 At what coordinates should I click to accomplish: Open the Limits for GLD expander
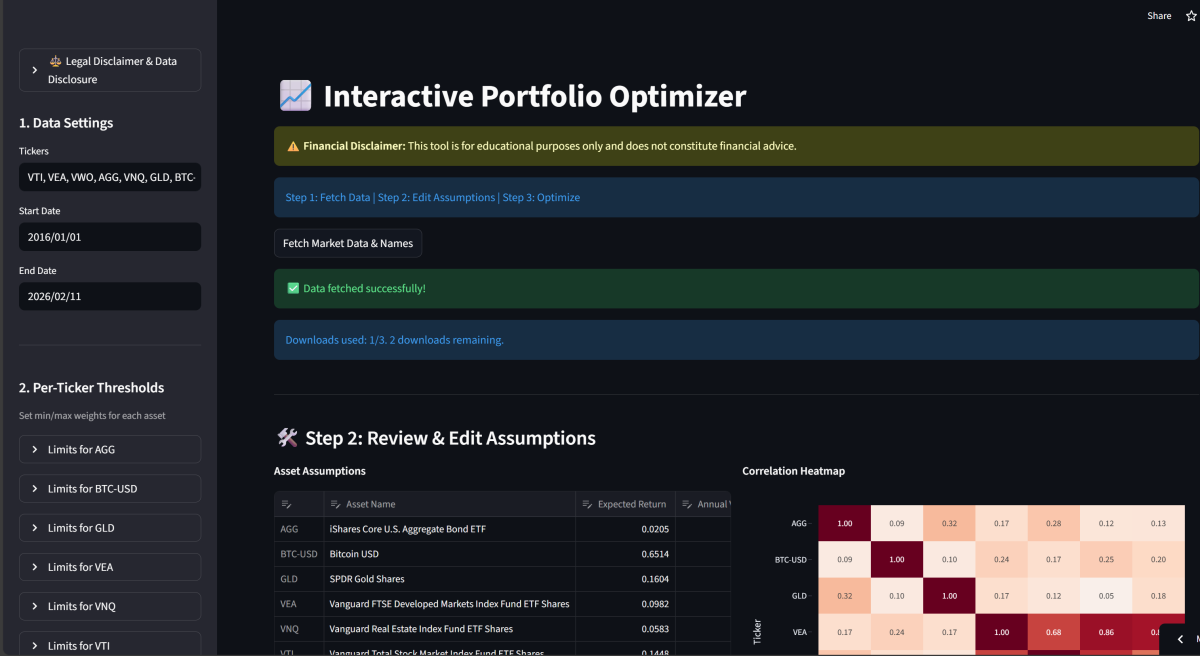(x=110, y=528)
